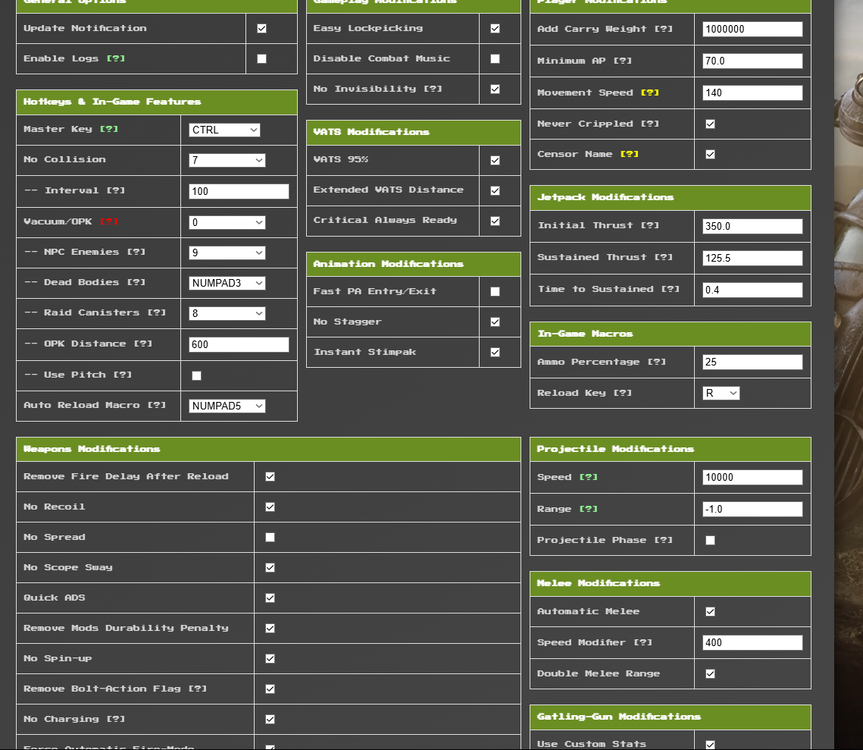Screen dimensions: 863x750
Task: Click the yellow help marker beside Movement Speed
Action: (649, 92)
